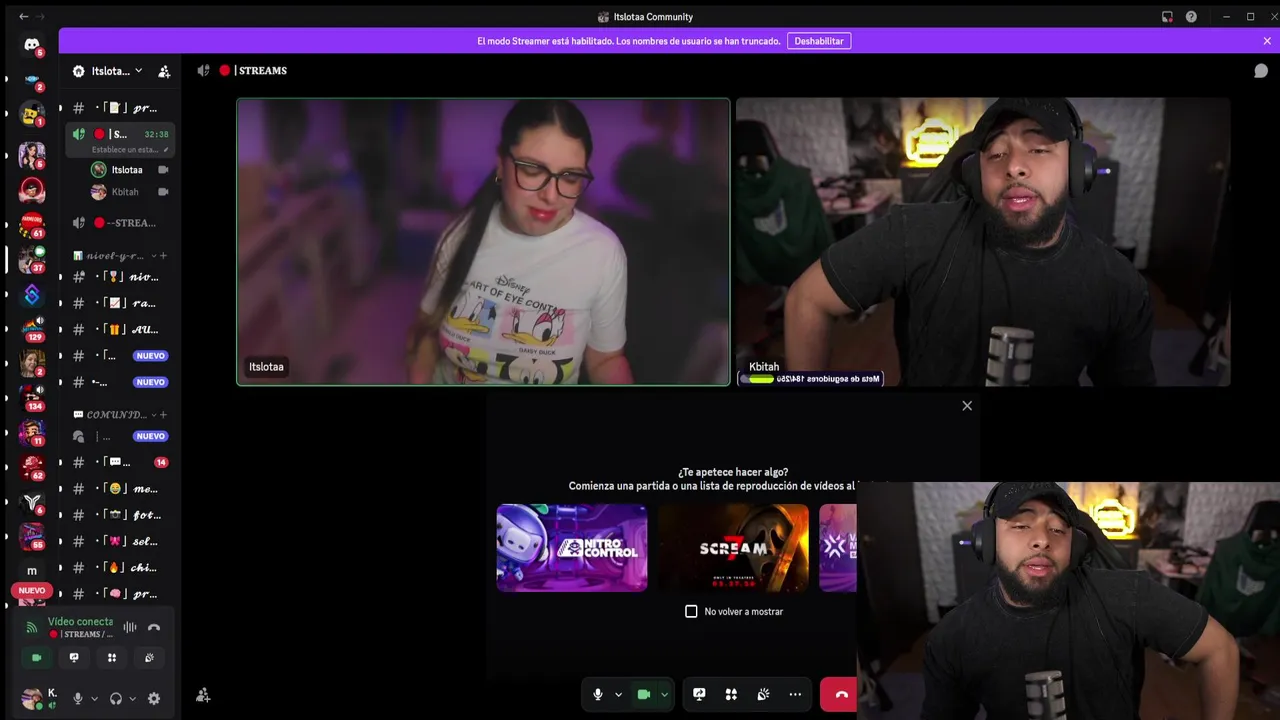Open the 'chi...' fire emoji channel

pos(120,567)
